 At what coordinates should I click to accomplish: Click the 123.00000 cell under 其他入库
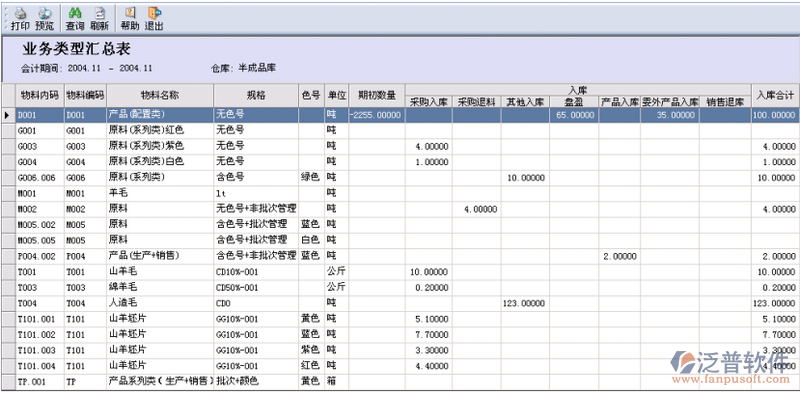[x=525, y=304]
